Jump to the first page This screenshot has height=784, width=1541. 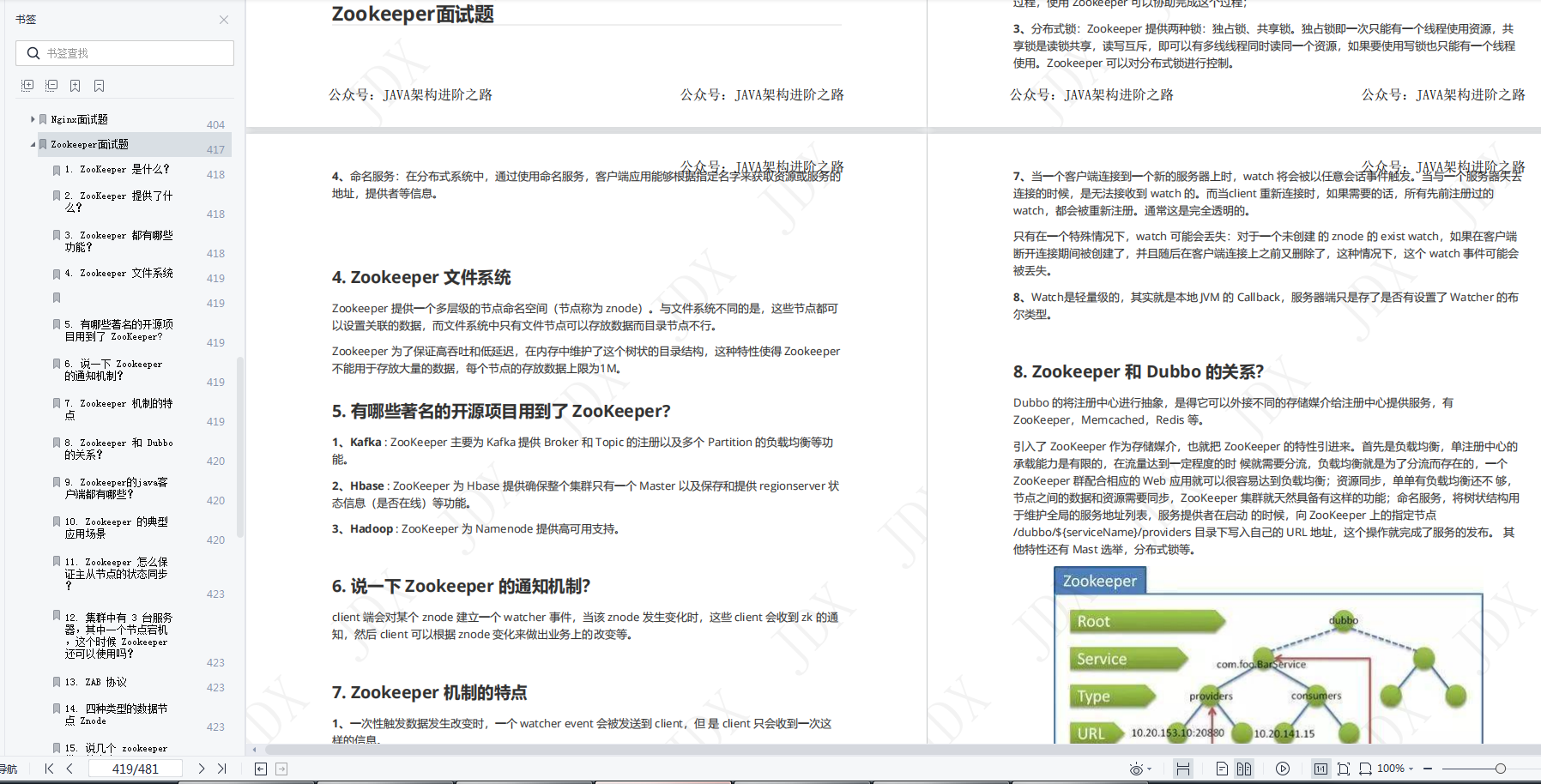(50, 769)
